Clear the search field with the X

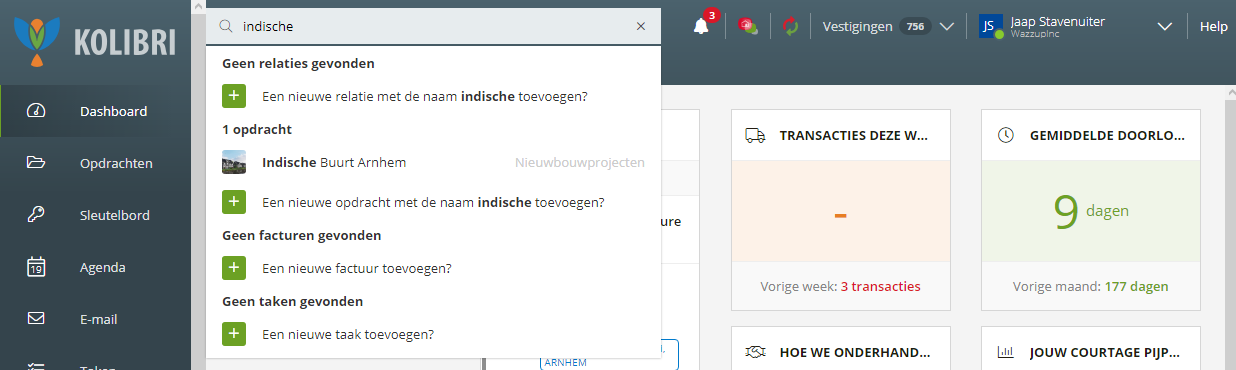pyautogui.click(x=641, y=27)
